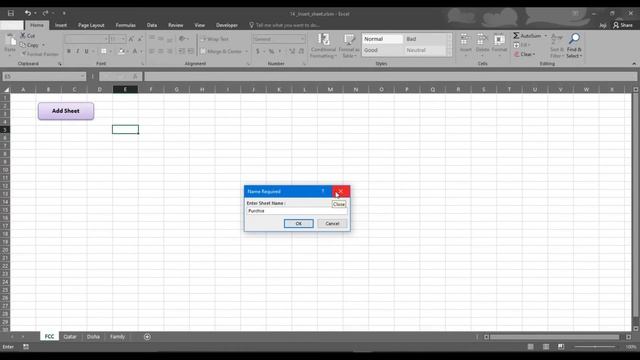Click the Accounting Number Format dollar icon
Viewport: 640px width, 360px height.
coord(258,51)
